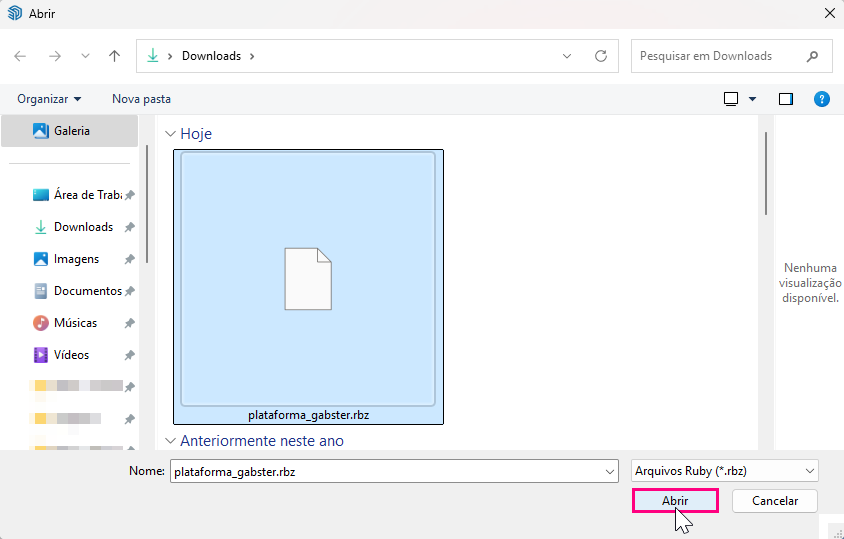The width and height of the screenshot is (844, 539).
Task: Open the Organizar menu
Action: tap(49, 99)
